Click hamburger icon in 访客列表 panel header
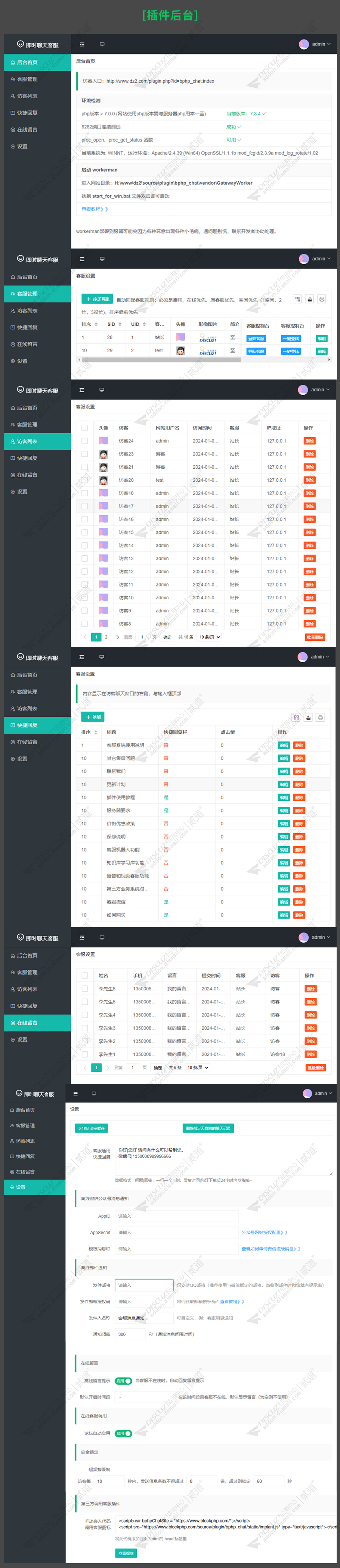The image size is (340, 1568). coord(82,390)
